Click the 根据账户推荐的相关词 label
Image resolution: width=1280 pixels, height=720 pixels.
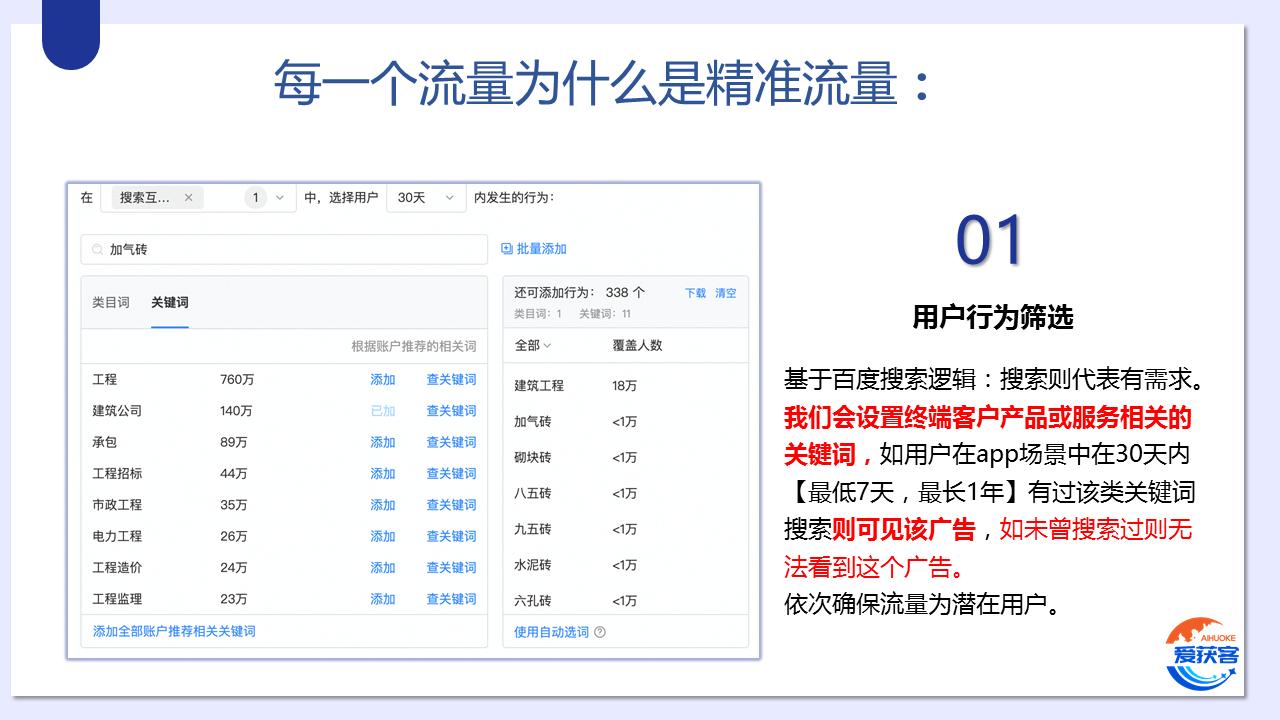pyautogui.click(x=413, y=346)
